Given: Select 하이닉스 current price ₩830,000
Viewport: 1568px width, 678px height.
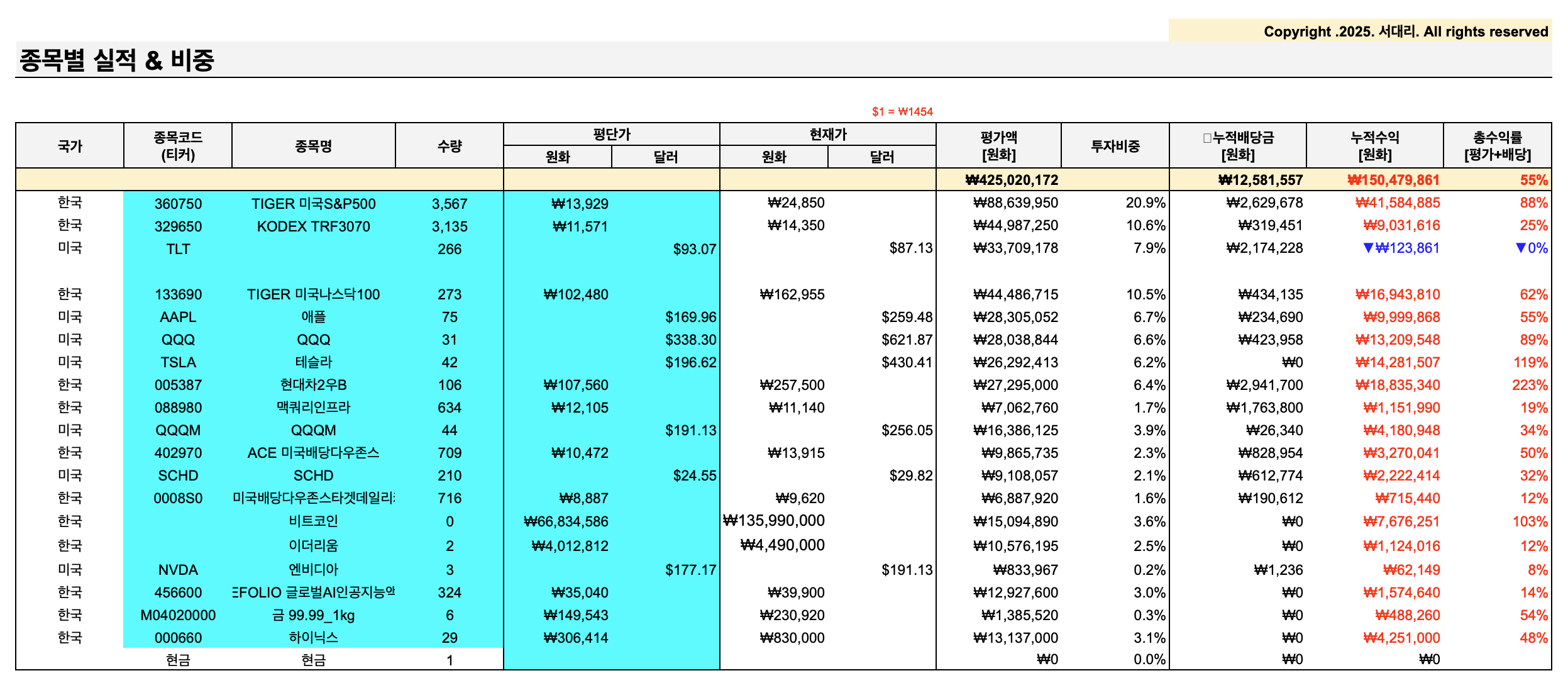Looking at the screenshot, I should click(x=792, y=638).
